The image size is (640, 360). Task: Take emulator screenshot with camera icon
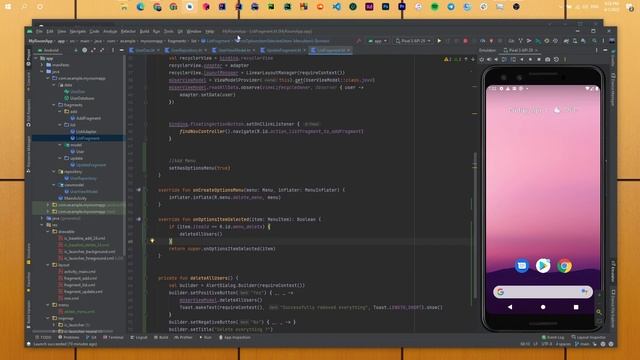point(547,59)
